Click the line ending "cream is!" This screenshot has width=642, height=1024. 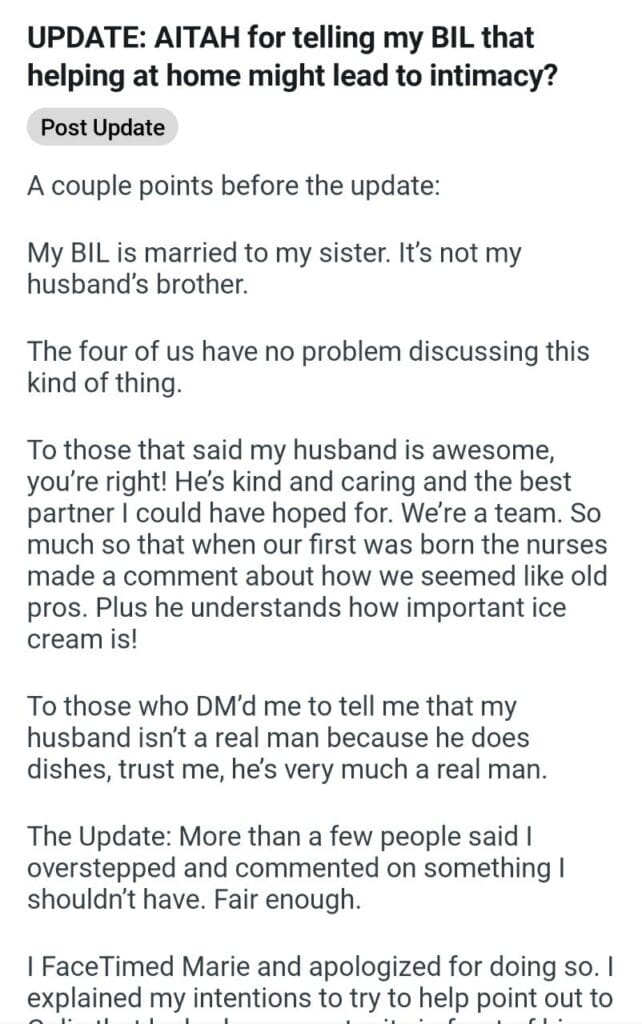[79, 643]
